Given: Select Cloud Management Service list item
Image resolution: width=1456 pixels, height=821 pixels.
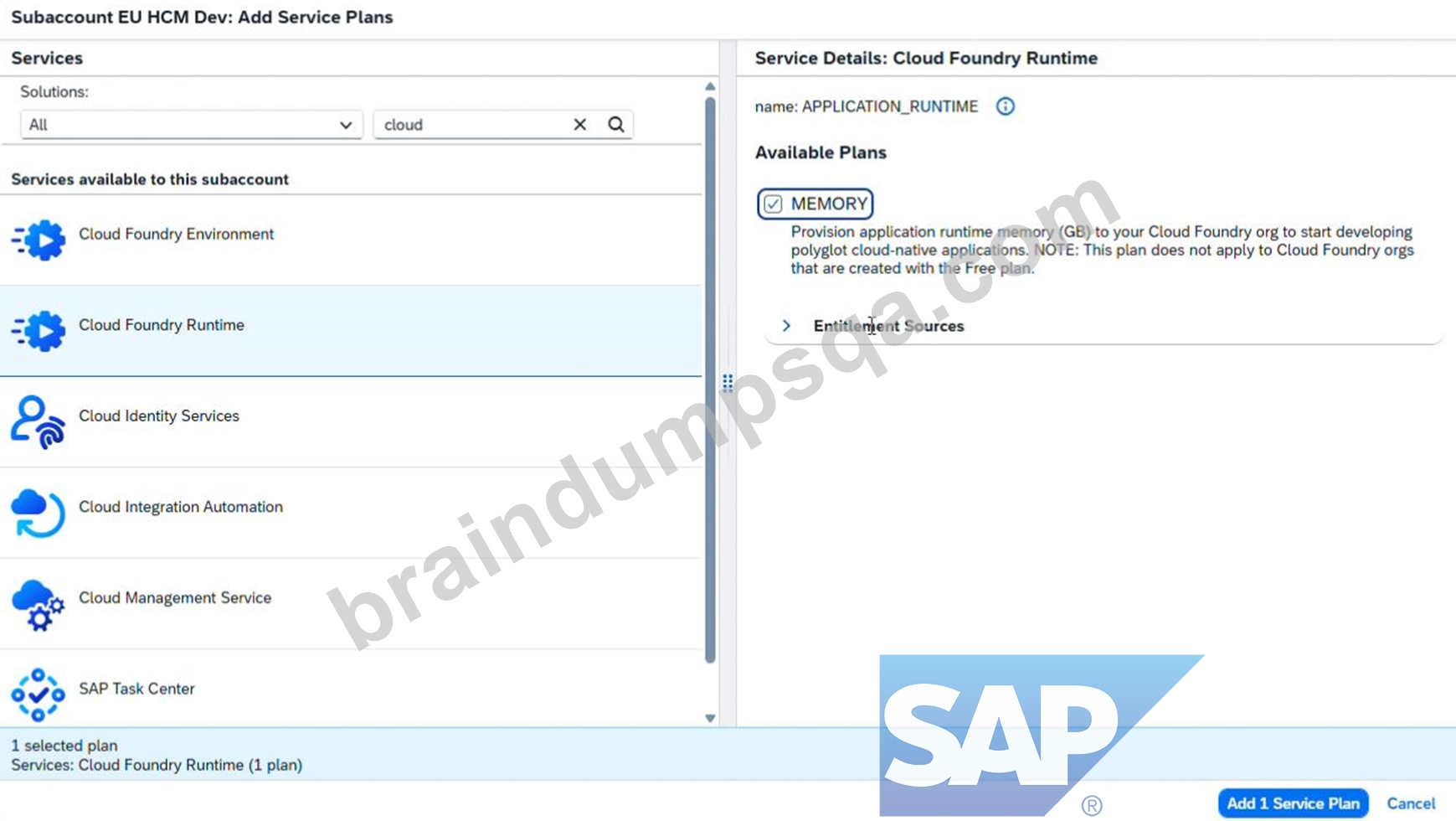Looking at the screenshot, I should point(351,604).
